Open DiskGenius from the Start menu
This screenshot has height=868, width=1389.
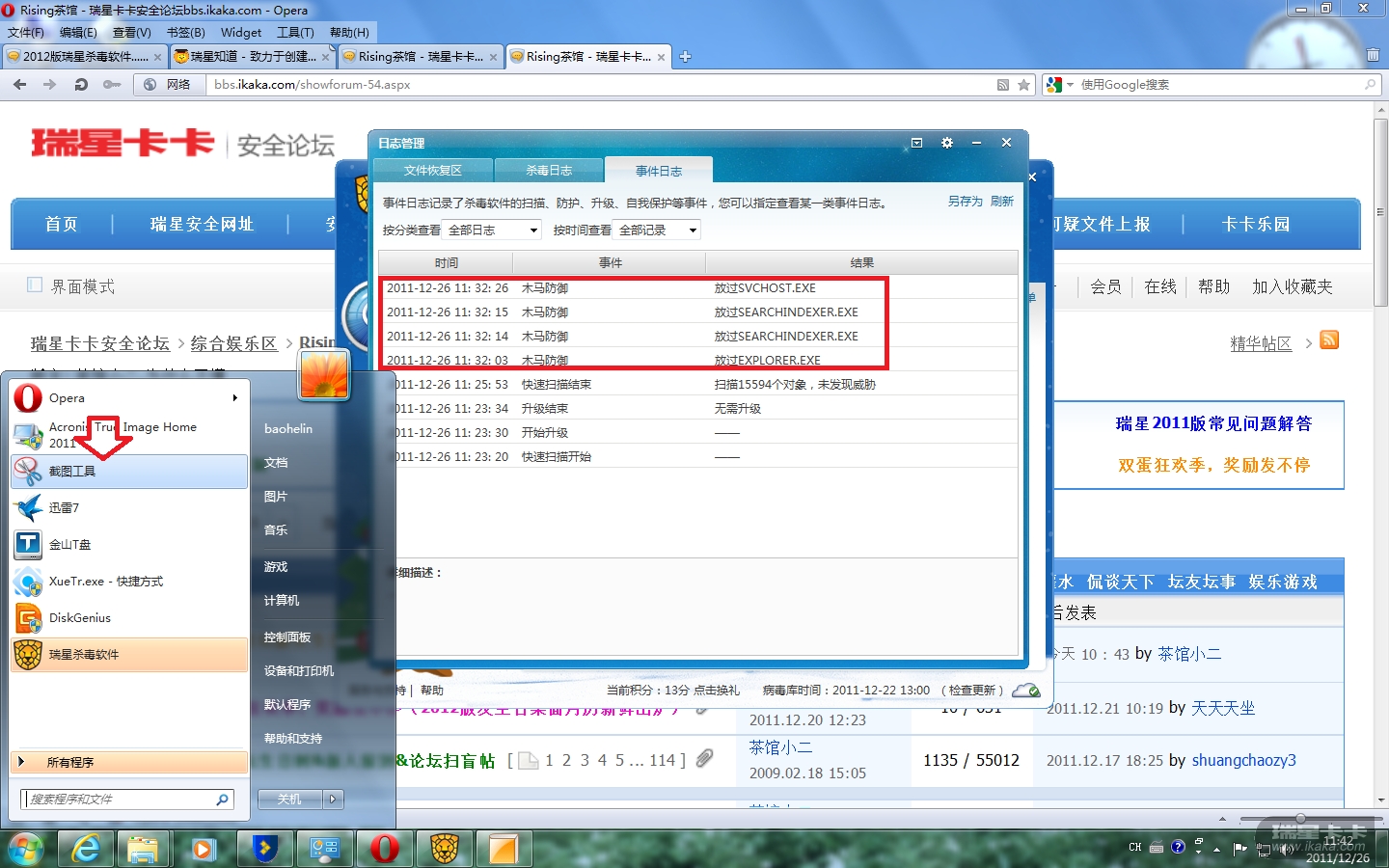coord(129,618)
